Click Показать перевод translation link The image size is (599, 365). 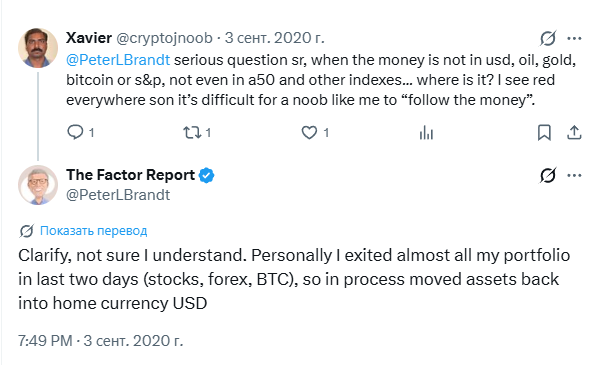[x=94, y=231]
